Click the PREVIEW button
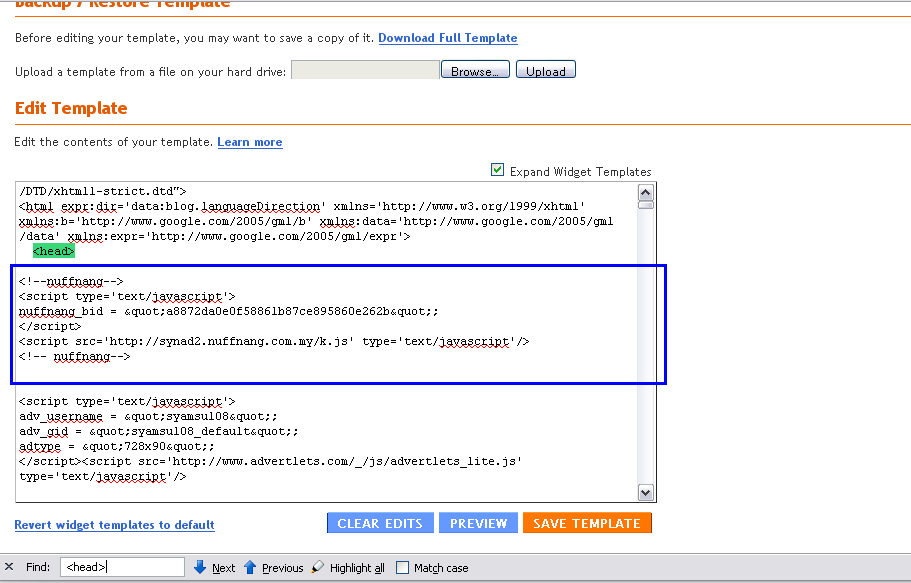Screen dimensions: 911x583 click(x=478, y=523)
